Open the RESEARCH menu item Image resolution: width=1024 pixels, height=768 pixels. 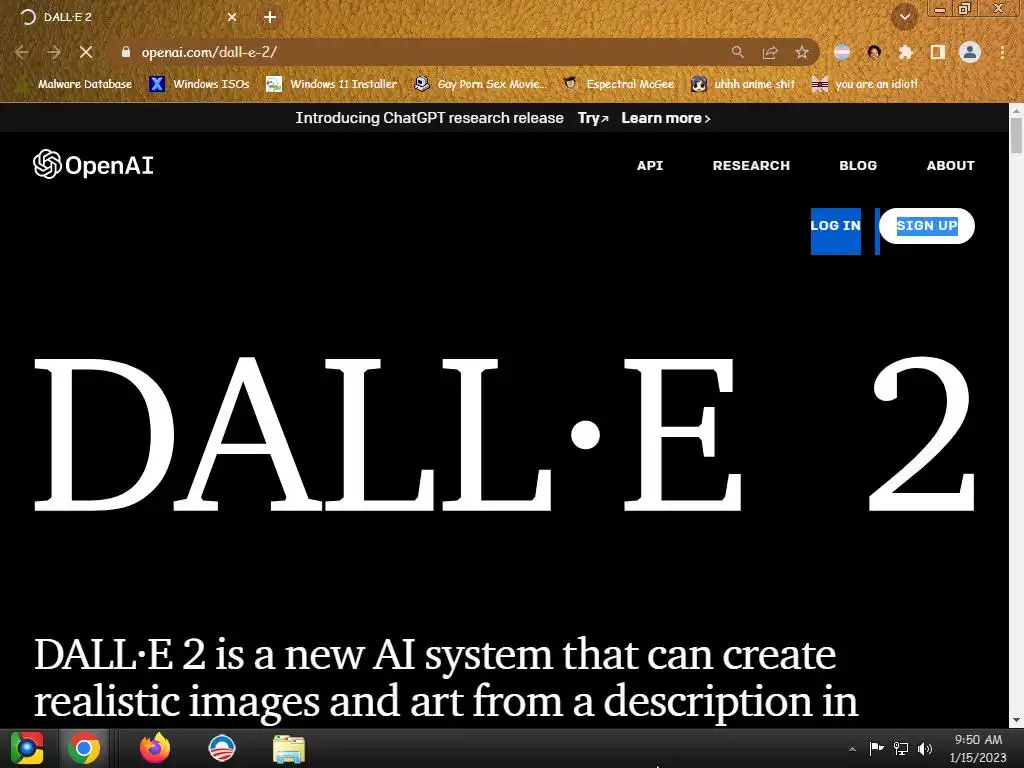pos(751,165)
